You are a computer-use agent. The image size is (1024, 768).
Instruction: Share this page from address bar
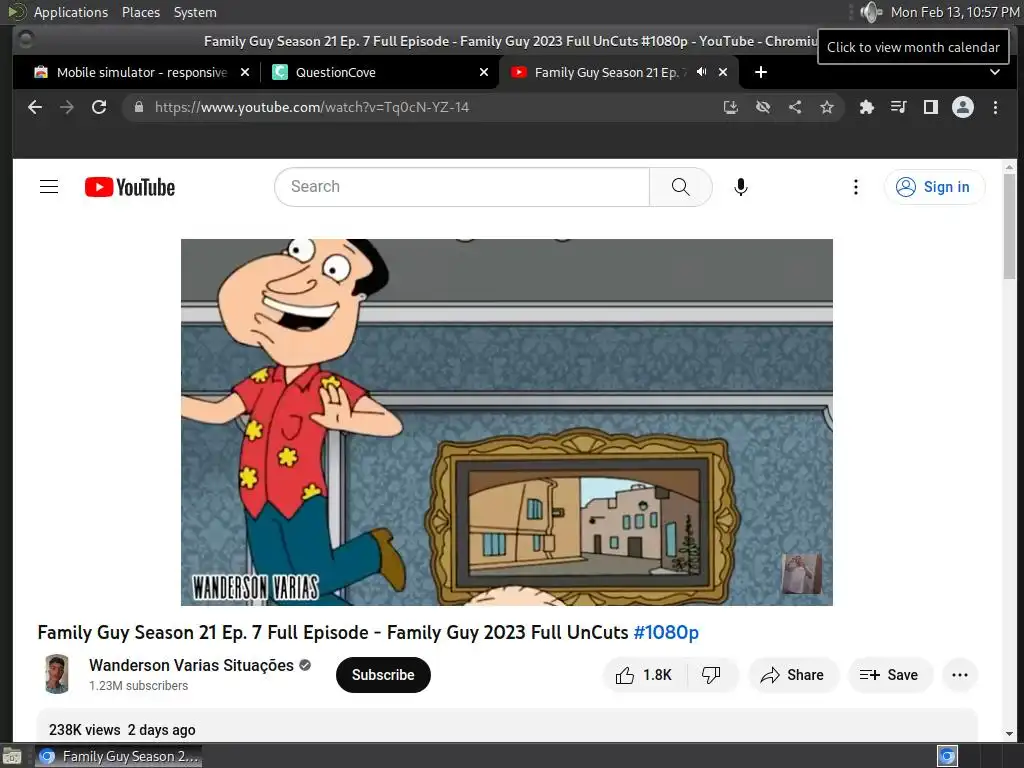(795, 107)
